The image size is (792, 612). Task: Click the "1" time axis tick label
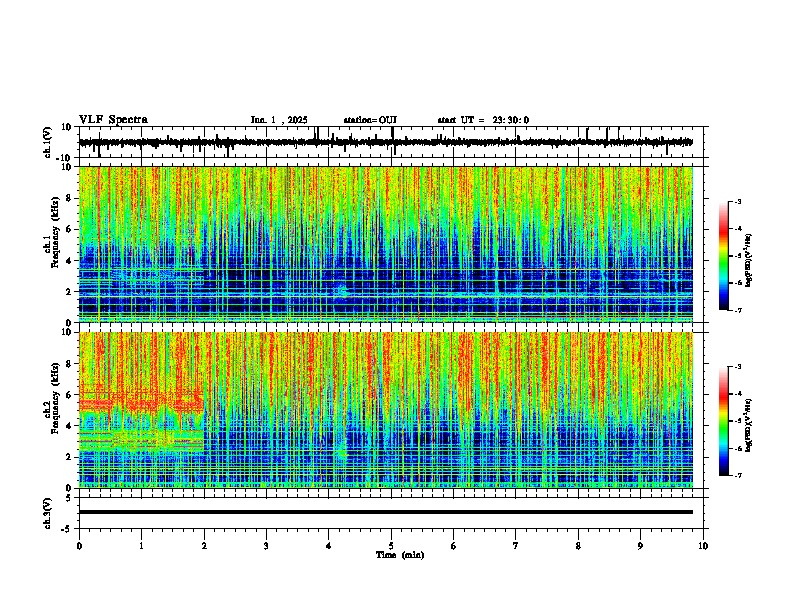coord(141,546)
